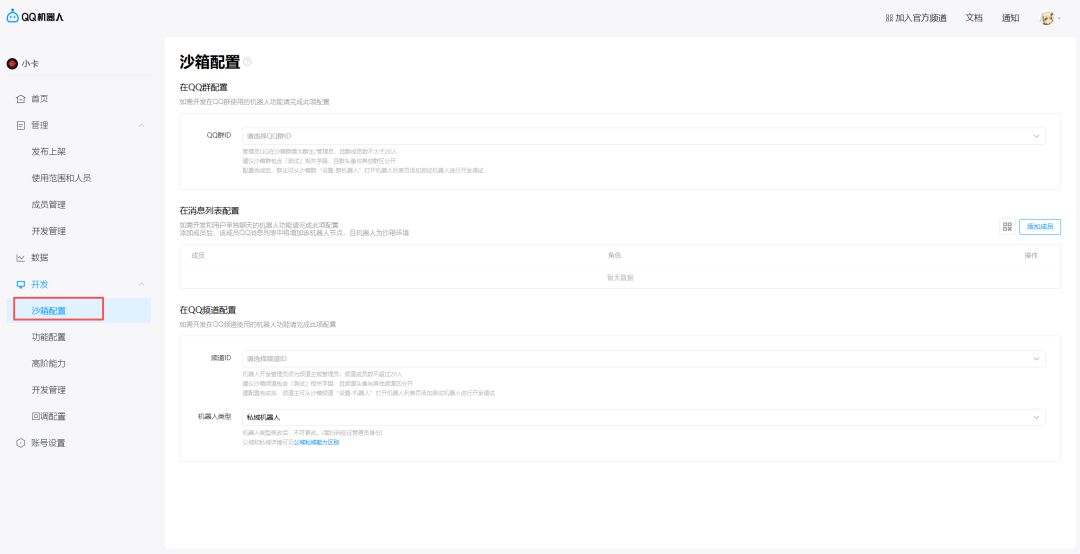Open 文档 in the top bar
Screen dimensions: 1080x554
pyautogui.click(x=974, y=19)
